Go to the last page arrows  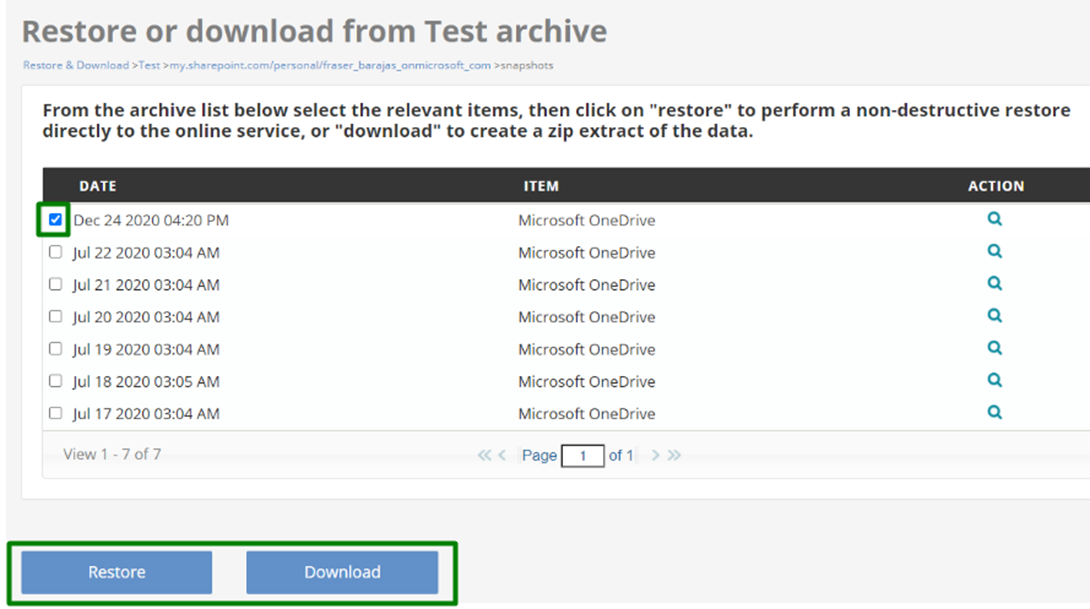click(x=674, y=455)
